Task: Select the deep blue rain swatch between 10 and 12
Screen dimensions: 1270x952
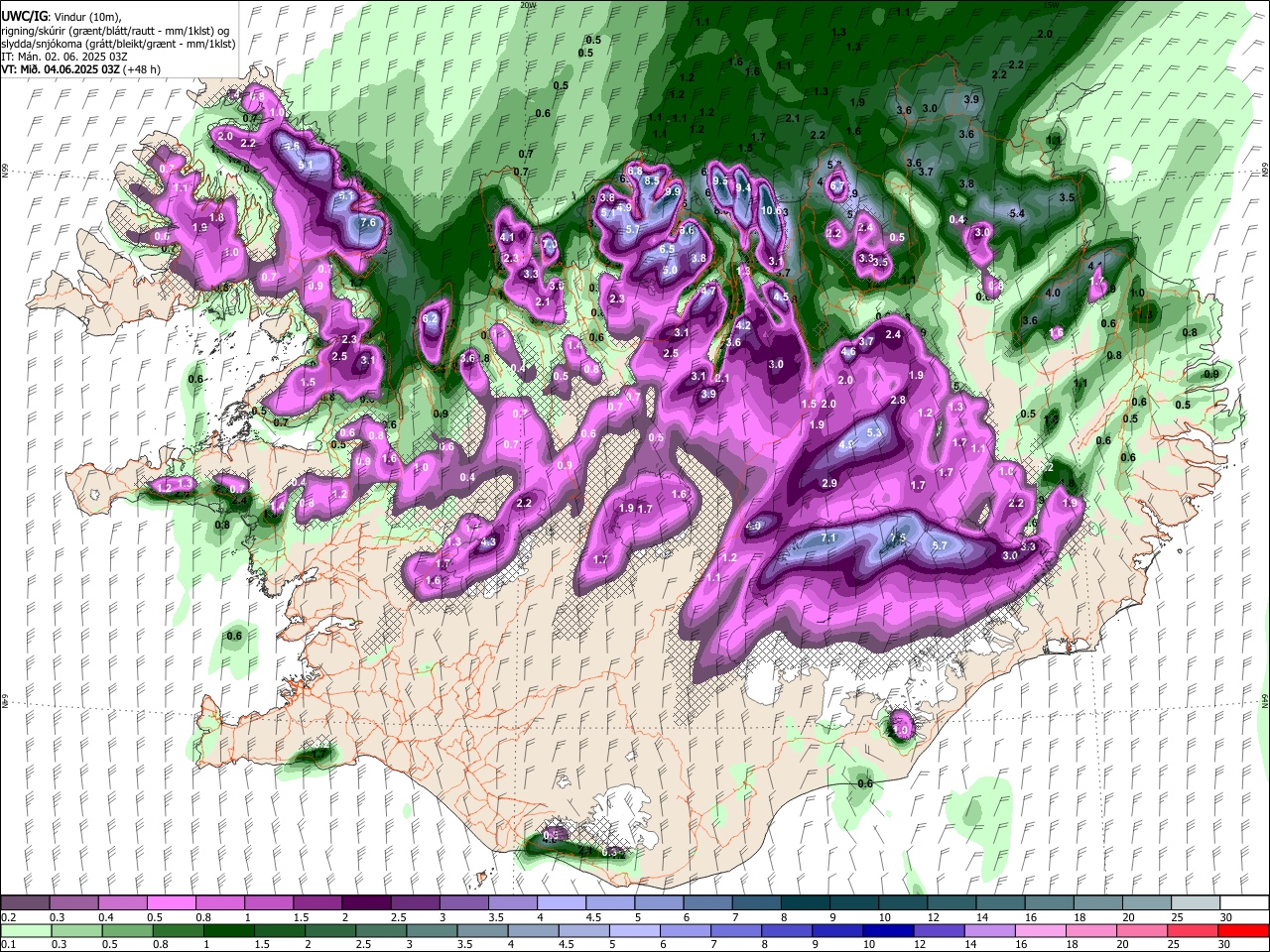Action: [888, 930]
